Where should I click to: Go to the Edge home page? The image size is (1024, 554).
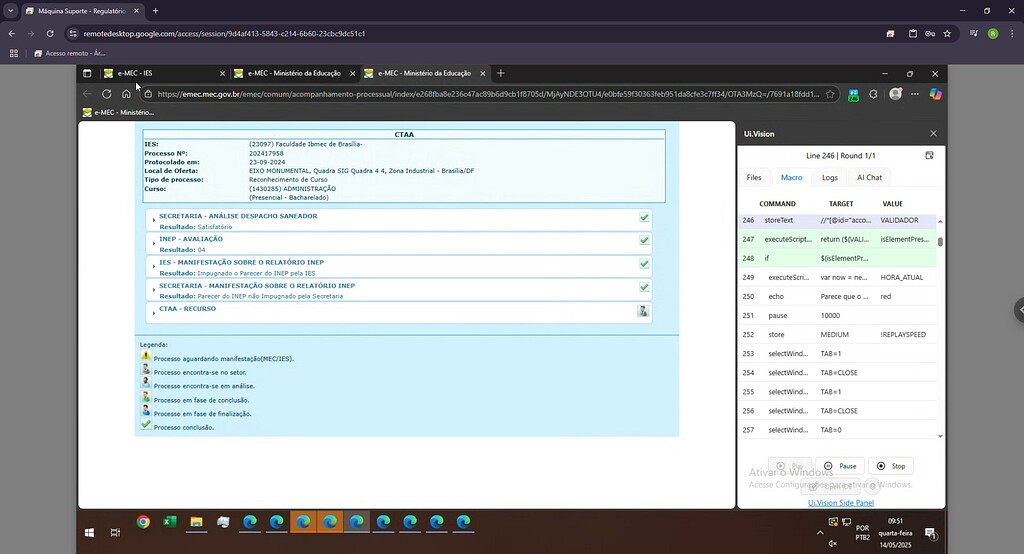point(126,94)
